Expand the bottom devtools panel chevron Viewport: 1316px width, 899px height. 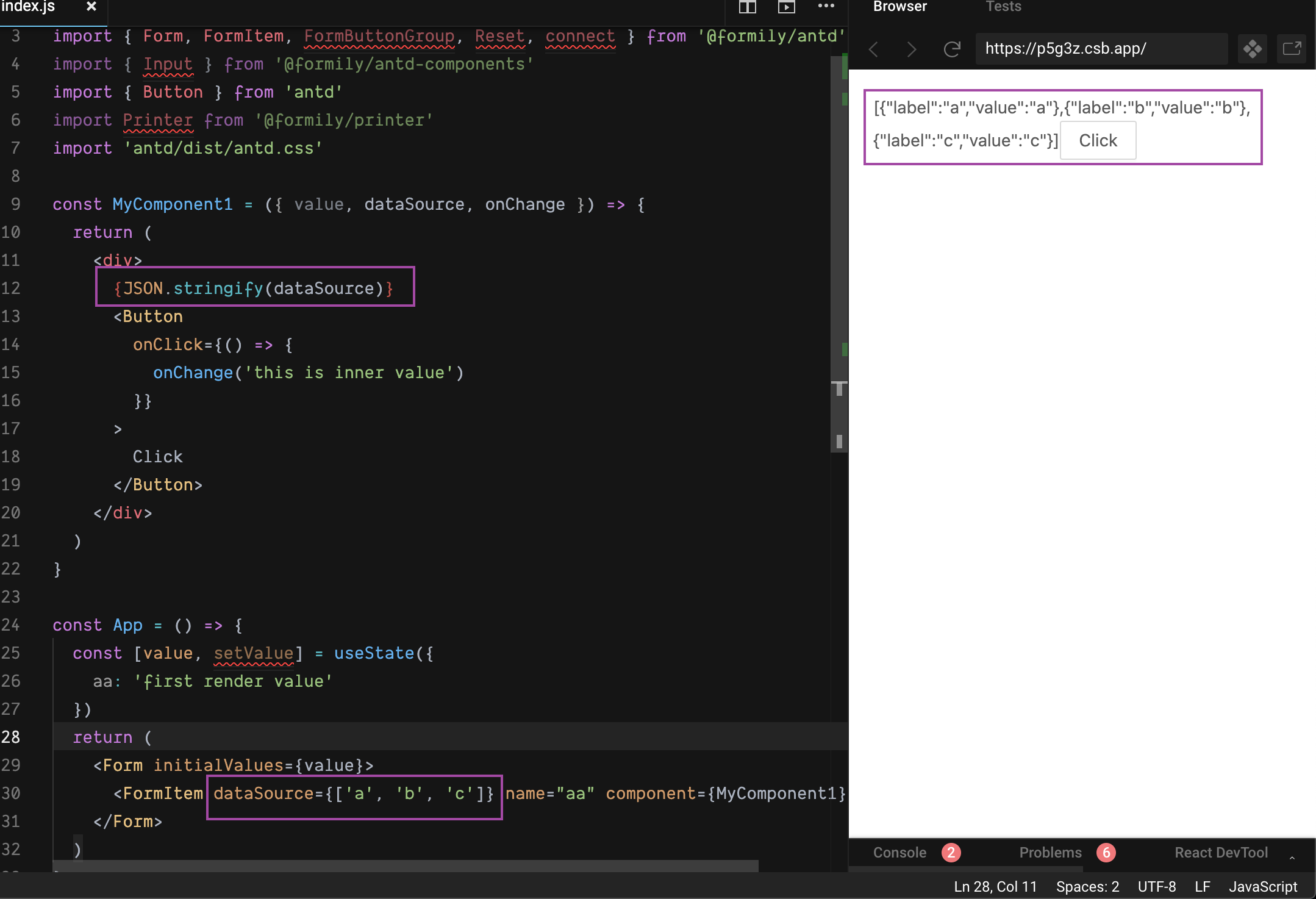point(1292,858)
